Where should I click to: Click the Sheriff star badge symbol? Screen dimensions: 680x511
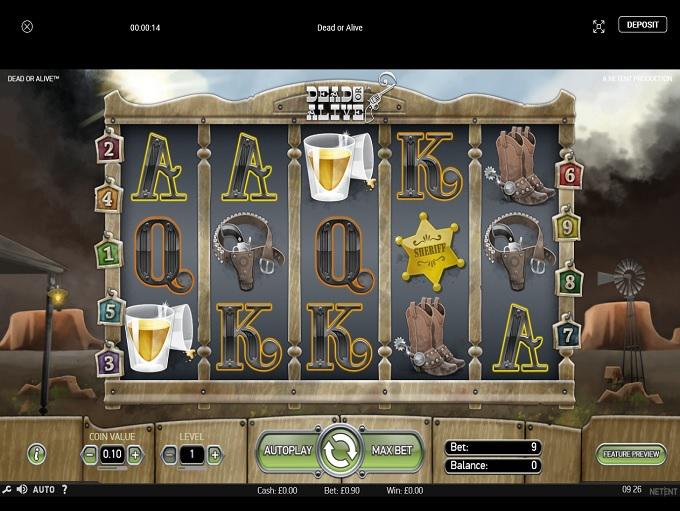[x=429, y=251]
